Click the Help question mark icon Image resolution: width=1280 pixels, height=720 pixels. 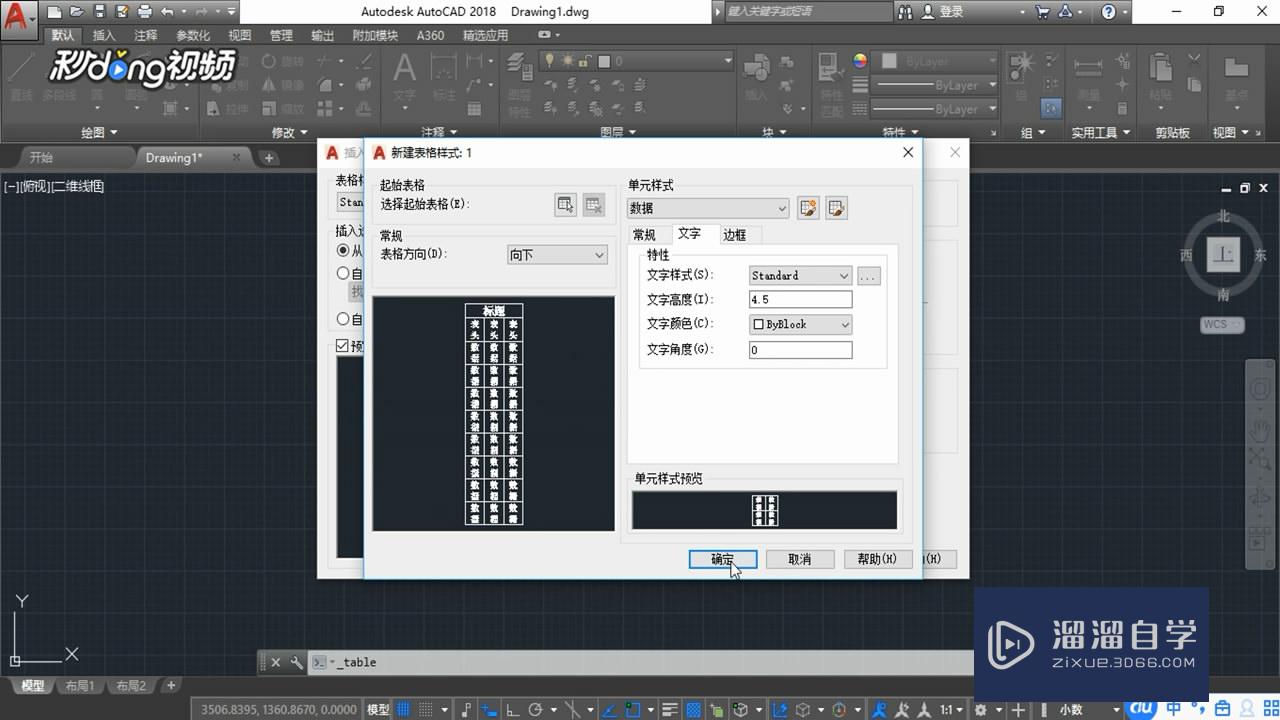point(1108,12)
